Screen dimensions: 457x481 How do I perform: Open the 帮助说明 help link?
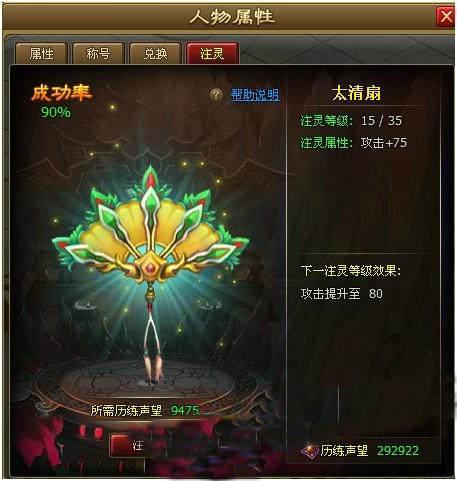point(255,95)
